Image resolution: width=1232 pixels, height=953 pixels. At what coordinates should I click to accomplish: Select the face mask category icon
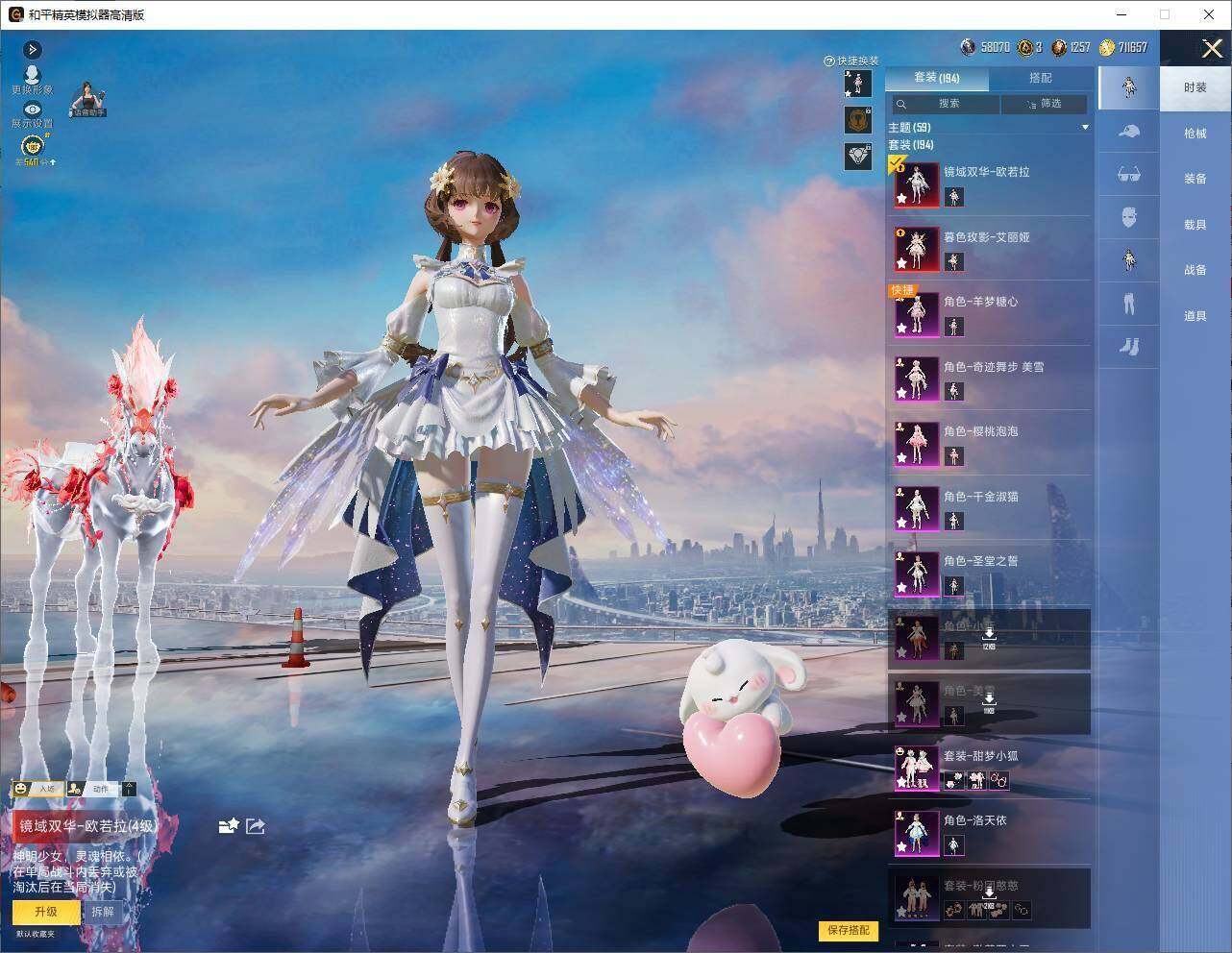click(1129, 217)
